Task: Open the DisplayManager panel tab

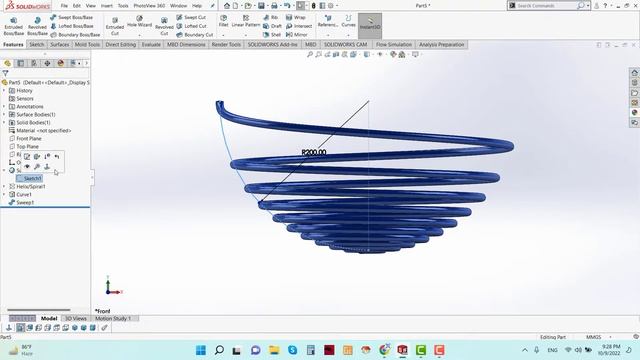Action: pos(61,63)
